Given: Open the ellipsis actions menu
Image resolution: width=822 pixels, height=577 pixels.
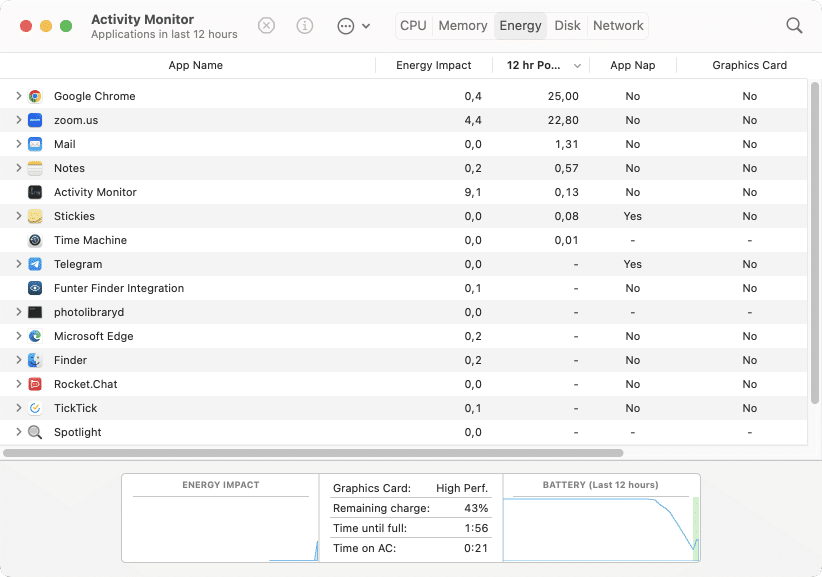Looking at the screenshot, I should (x=354, y=26).
